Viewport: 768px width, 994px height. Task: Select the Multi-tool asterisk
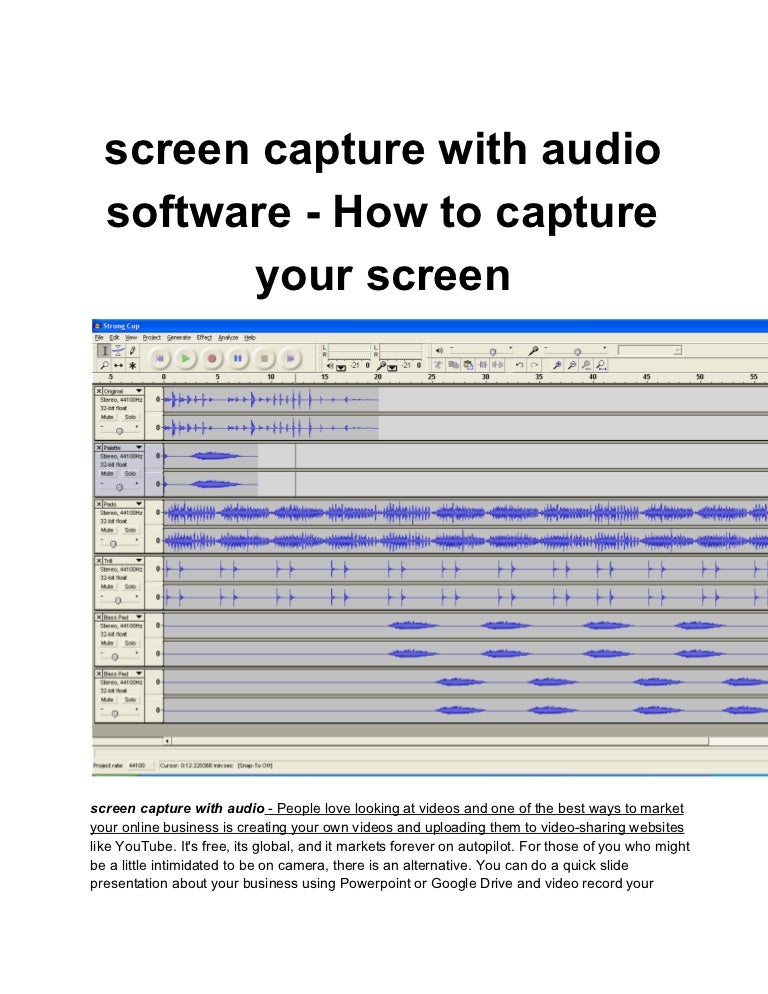(x=132, y=365)
